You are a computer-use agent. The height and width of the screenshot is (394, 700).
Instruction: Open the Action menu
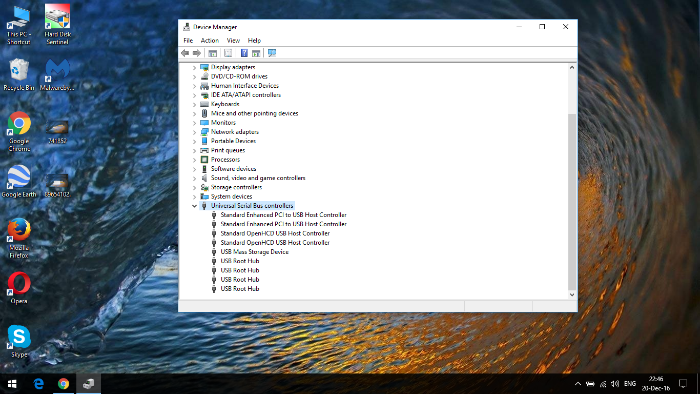point(209,41)
